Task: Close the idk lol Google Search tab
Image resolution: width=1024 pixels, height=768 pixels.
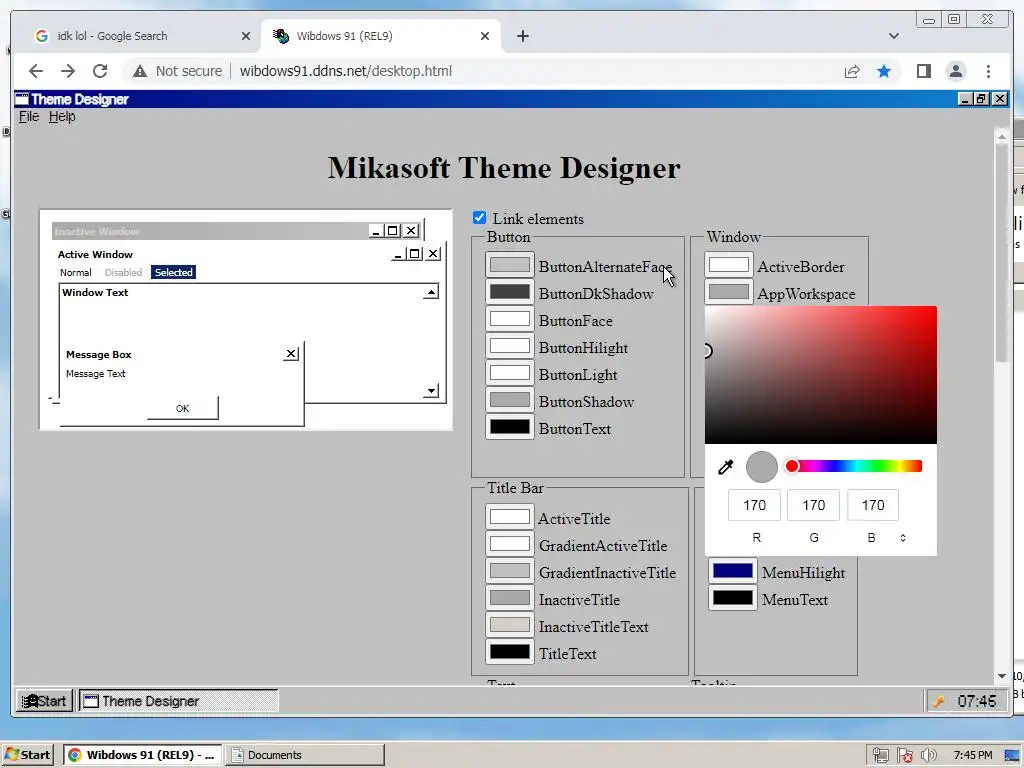Action: click(246, 36)
